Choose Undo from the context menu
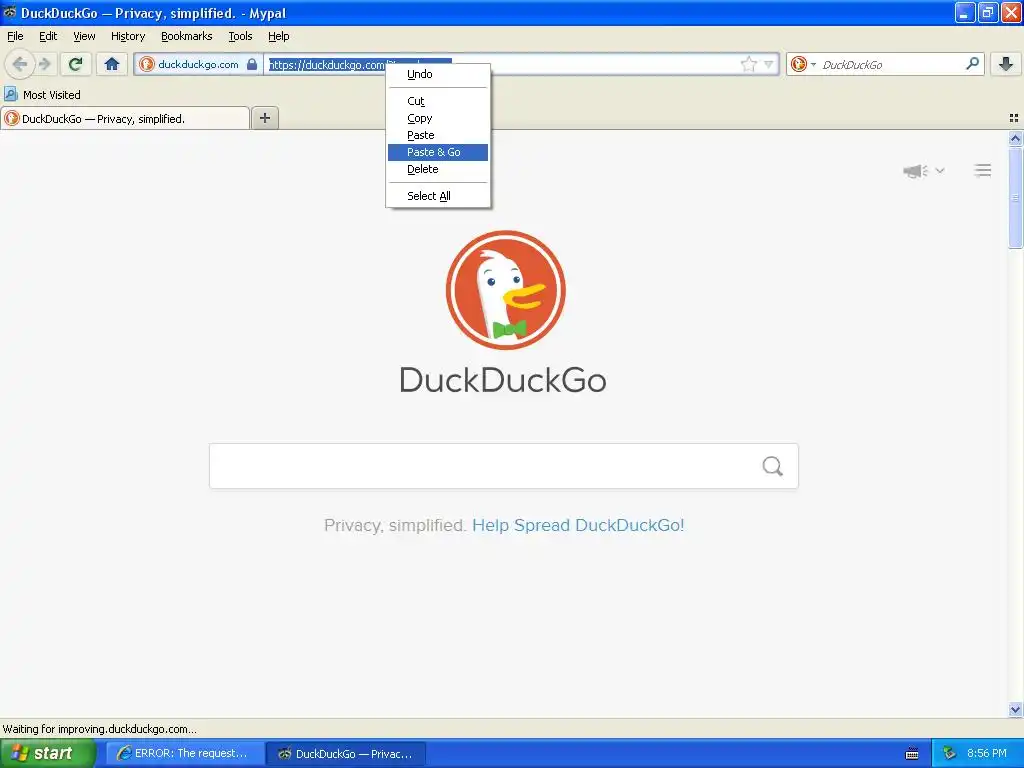This screenshot has height=768, width=1024. point(438,74)
